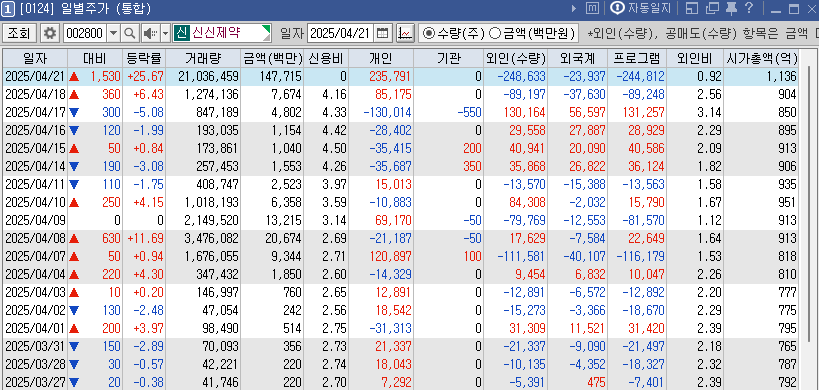The height and width of the screenshot is (390, 819).
Task: Click the 등락률 column header
Action: [144, 58]
